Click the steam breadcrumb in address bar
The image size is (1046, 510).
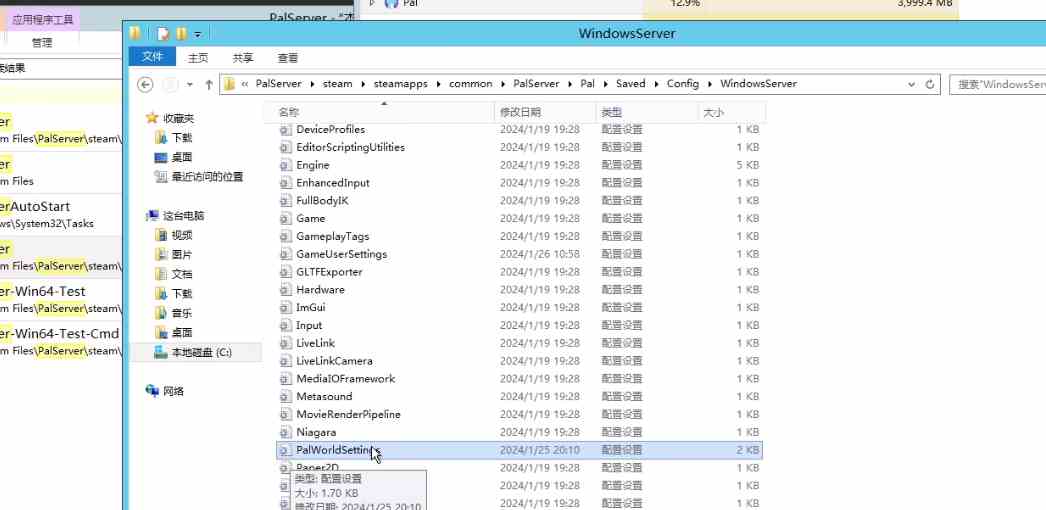[x=337, y=84]
